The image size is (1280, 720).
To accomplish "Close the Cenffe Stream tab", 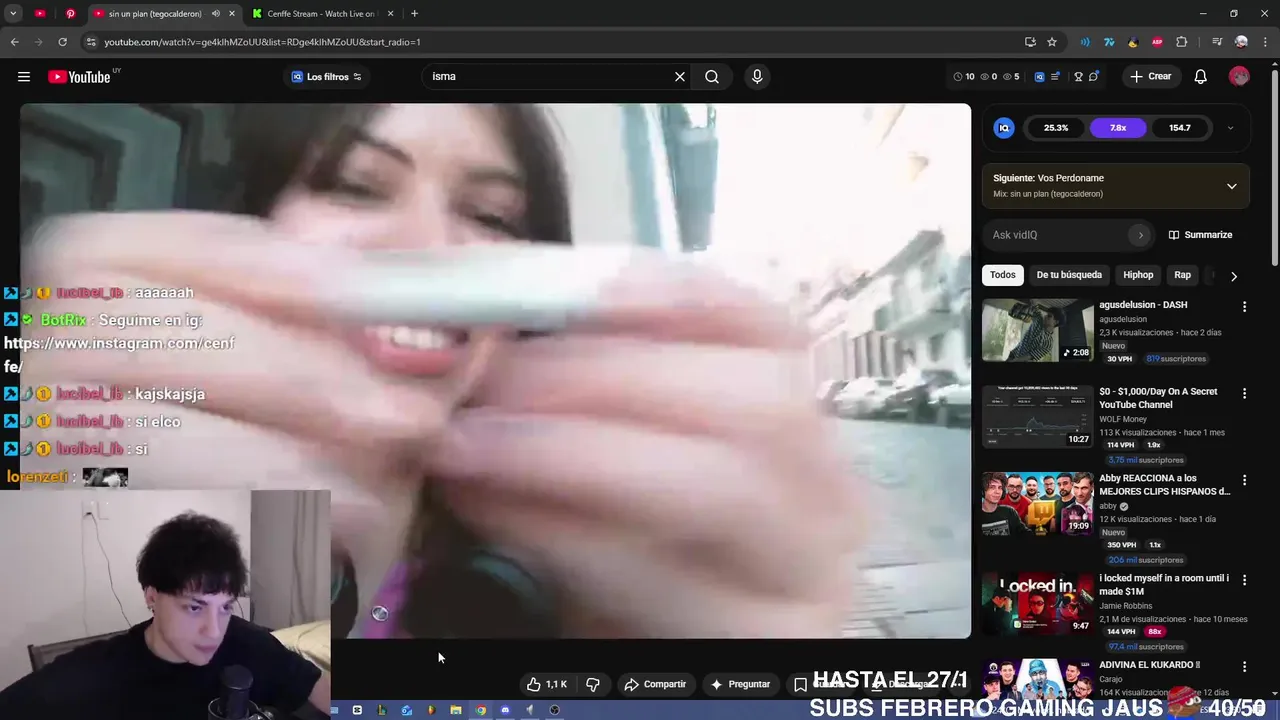I will [x=391, y=14].
